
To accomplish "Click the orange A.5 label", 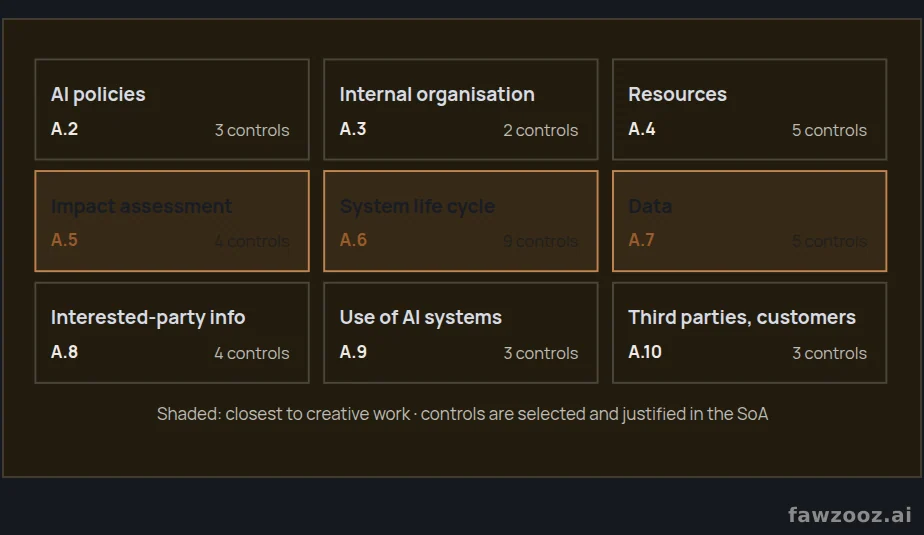I will coord(64,240).
